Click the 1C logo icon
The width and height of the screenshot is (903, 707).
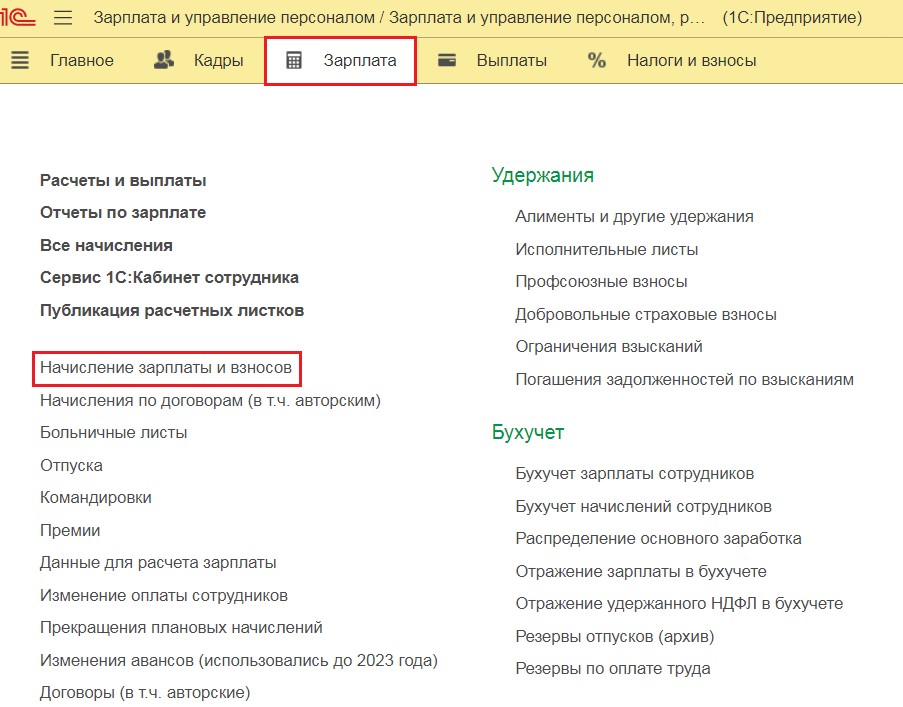17,18
